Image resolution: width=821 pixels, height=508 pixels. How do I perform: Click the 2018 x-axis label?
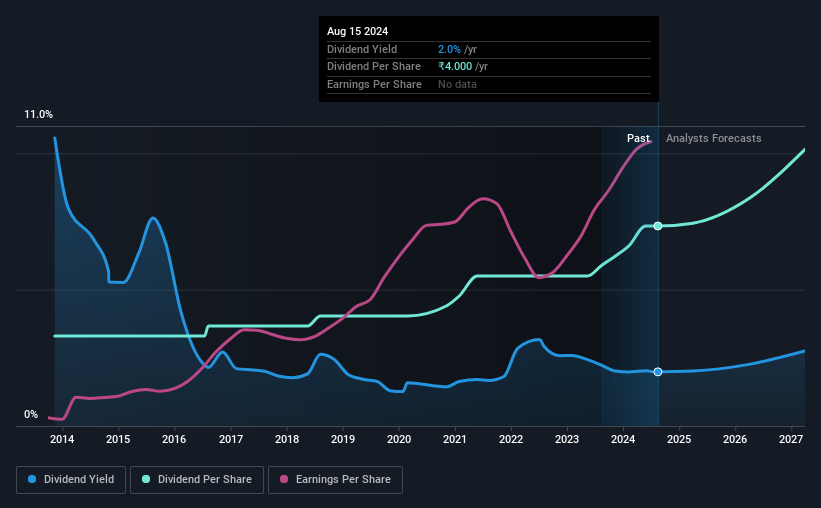click(x=287, y=439)
